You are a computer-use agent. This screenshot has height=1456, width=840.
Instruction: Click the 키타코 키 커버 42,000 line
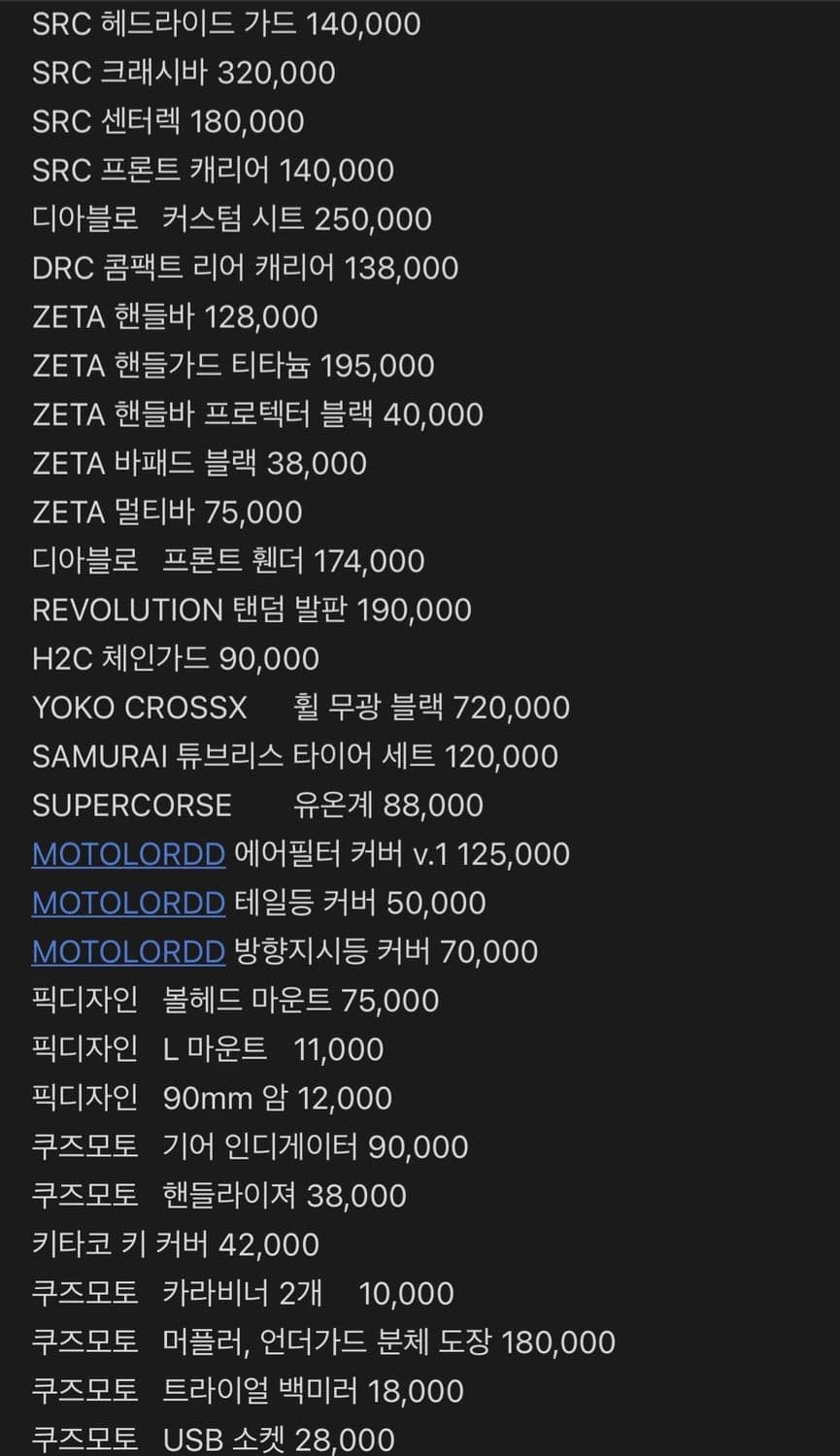click(176, 1244)
